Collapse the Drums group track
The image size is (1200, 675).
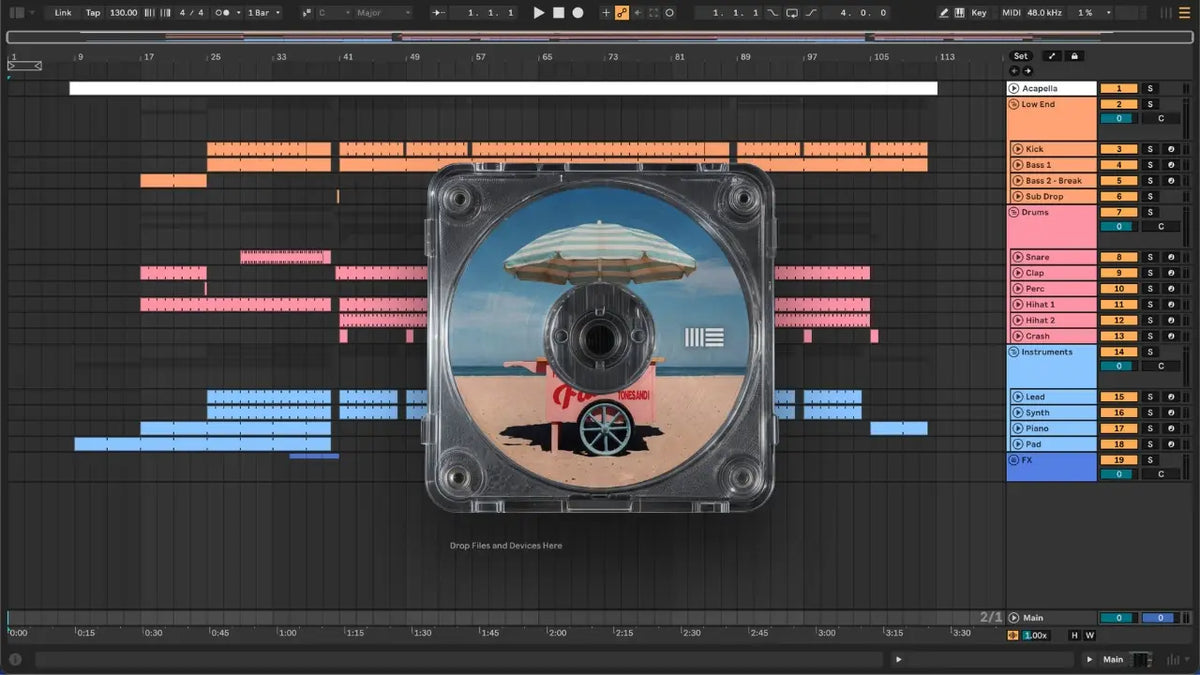1014,212
